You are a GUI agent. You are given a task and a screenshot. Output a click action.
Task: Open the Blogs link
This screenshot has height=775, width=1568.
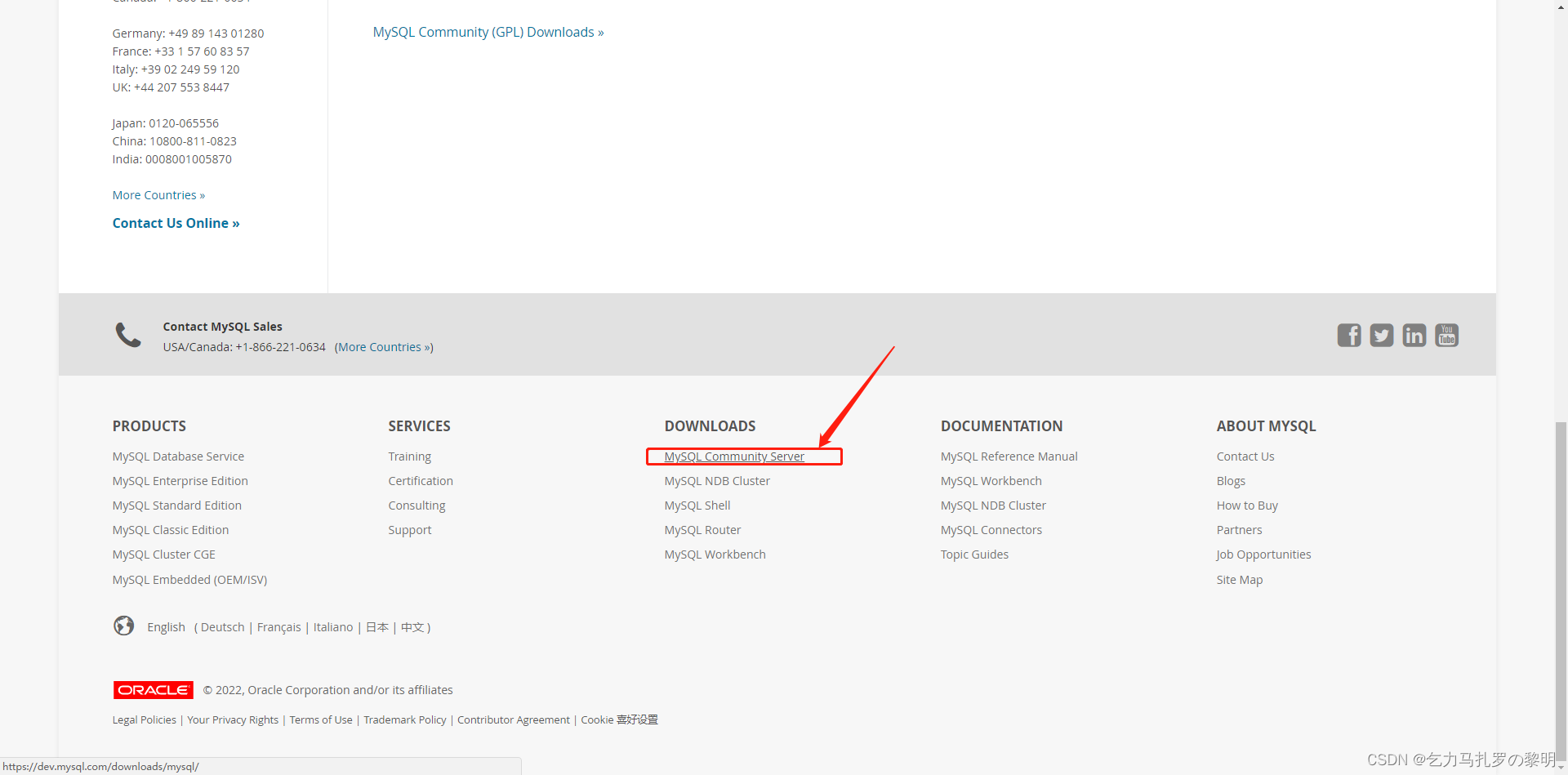[1231, 481]
